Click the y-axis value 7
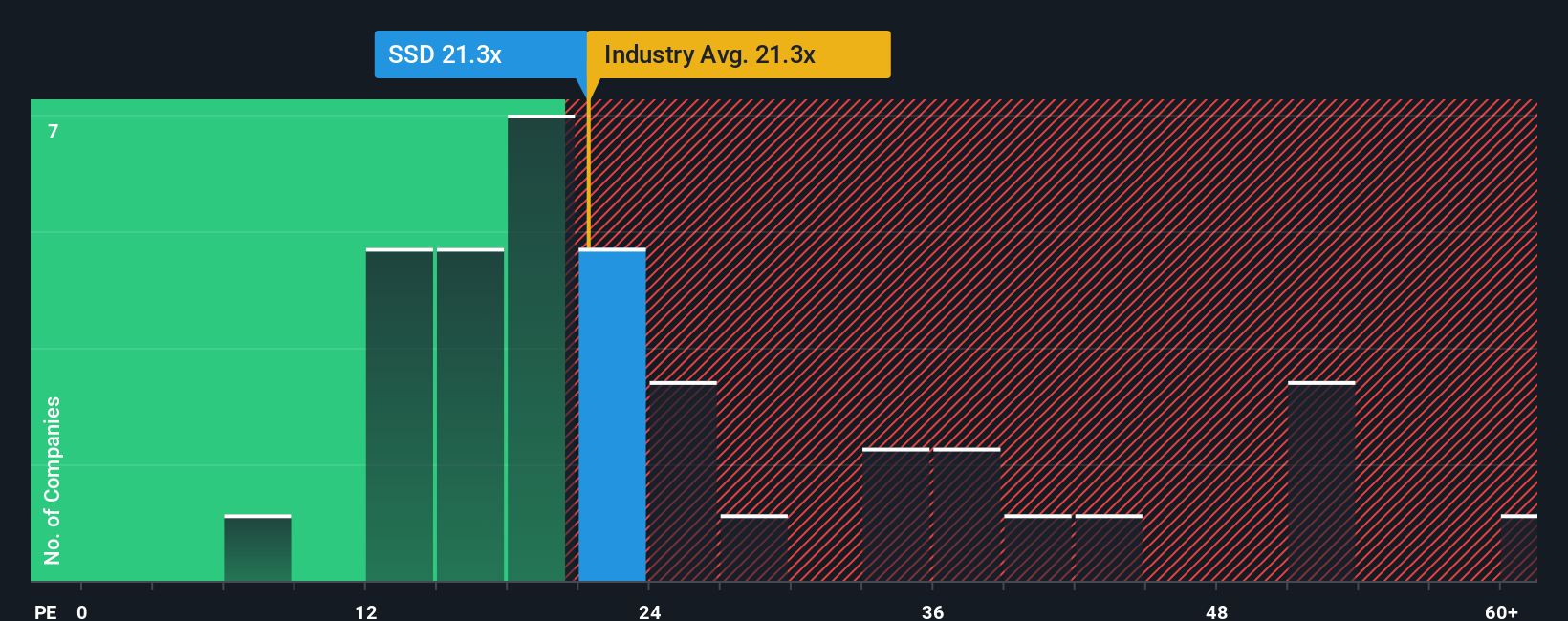 coord(54,131)
